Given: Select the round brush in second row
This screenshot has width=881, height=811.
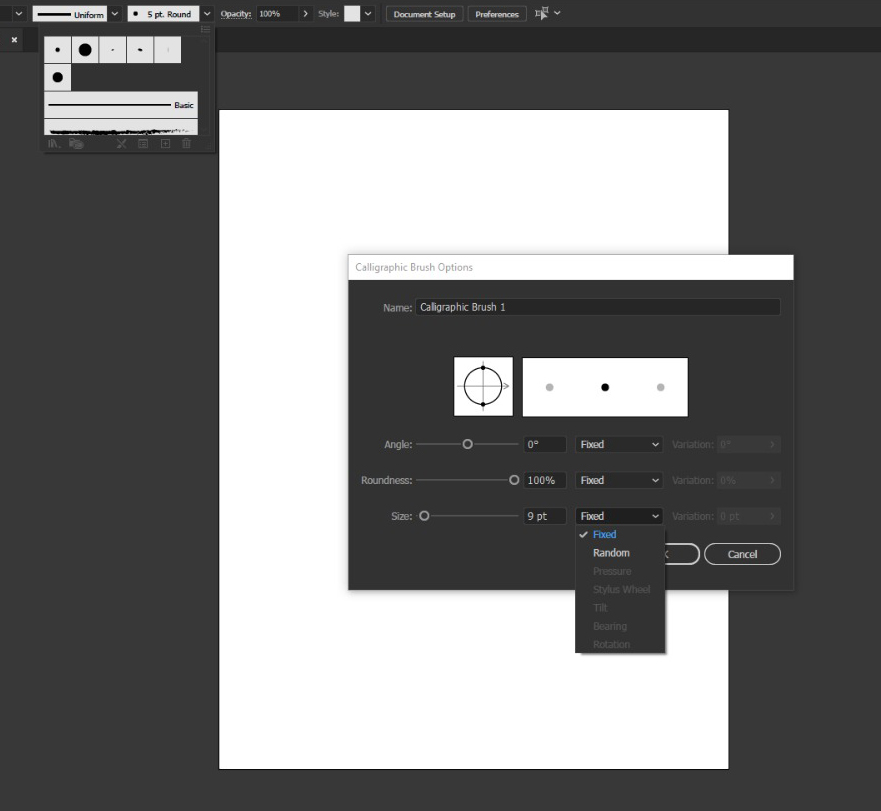Looking at the screenshot, I should (x=57, y=78).
